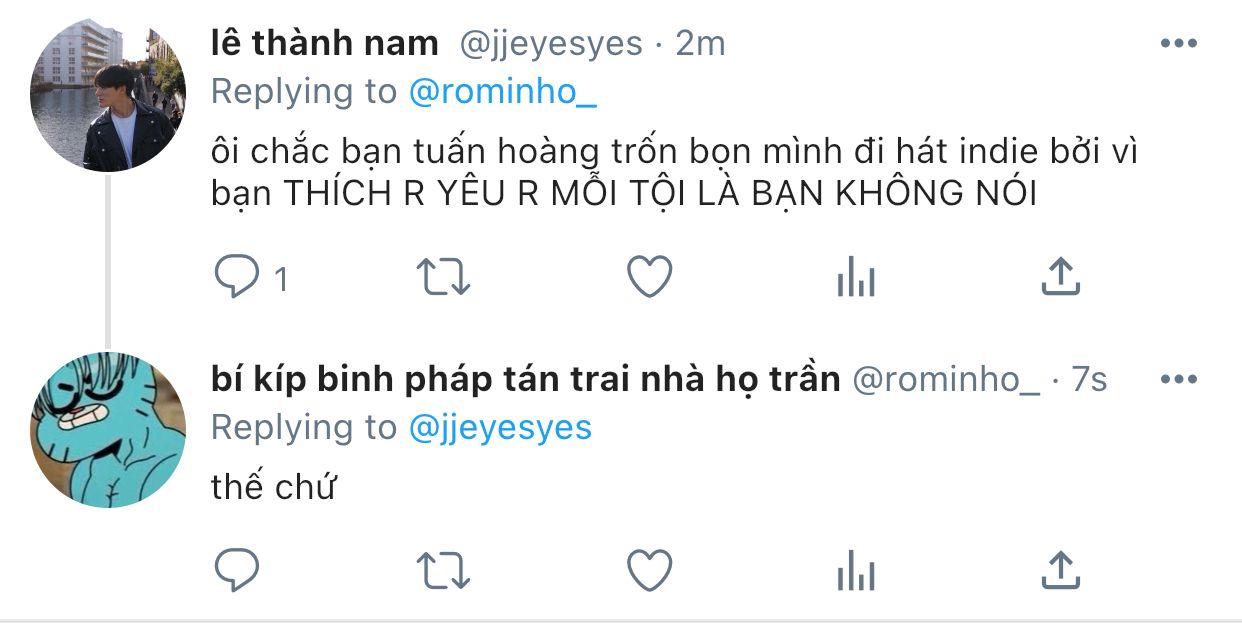Open lê thành nam display name

(325, 43)
